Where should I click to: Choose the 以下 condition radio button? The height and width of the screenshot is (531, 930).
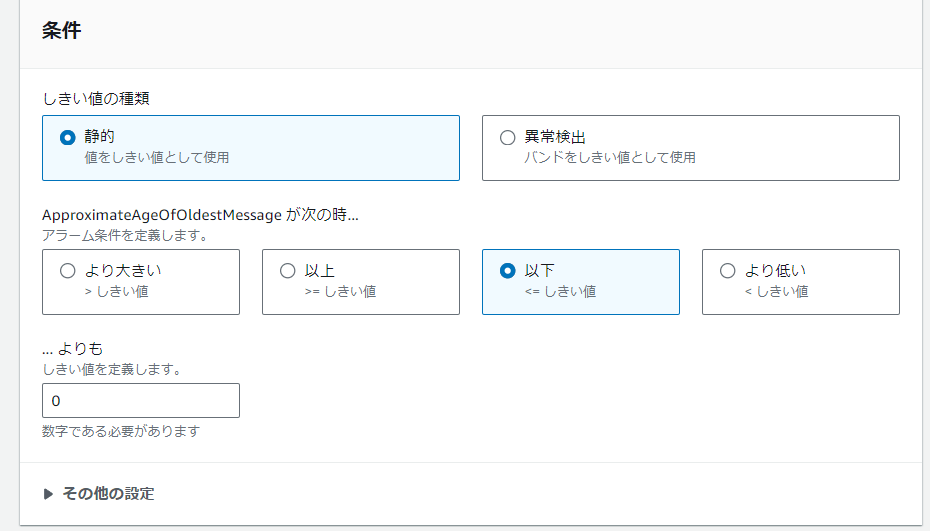click(508, 271)
